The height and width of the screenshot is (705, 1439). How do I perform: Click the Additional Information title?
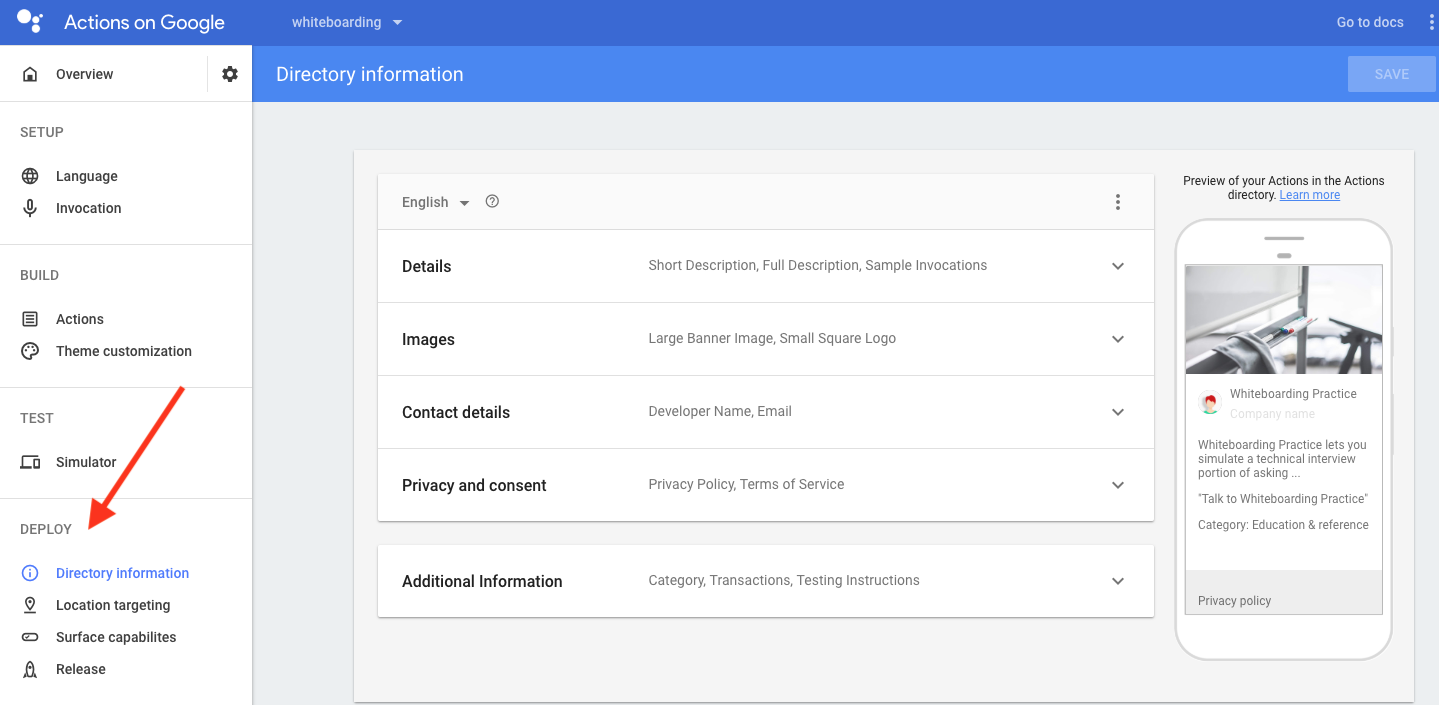482,581
